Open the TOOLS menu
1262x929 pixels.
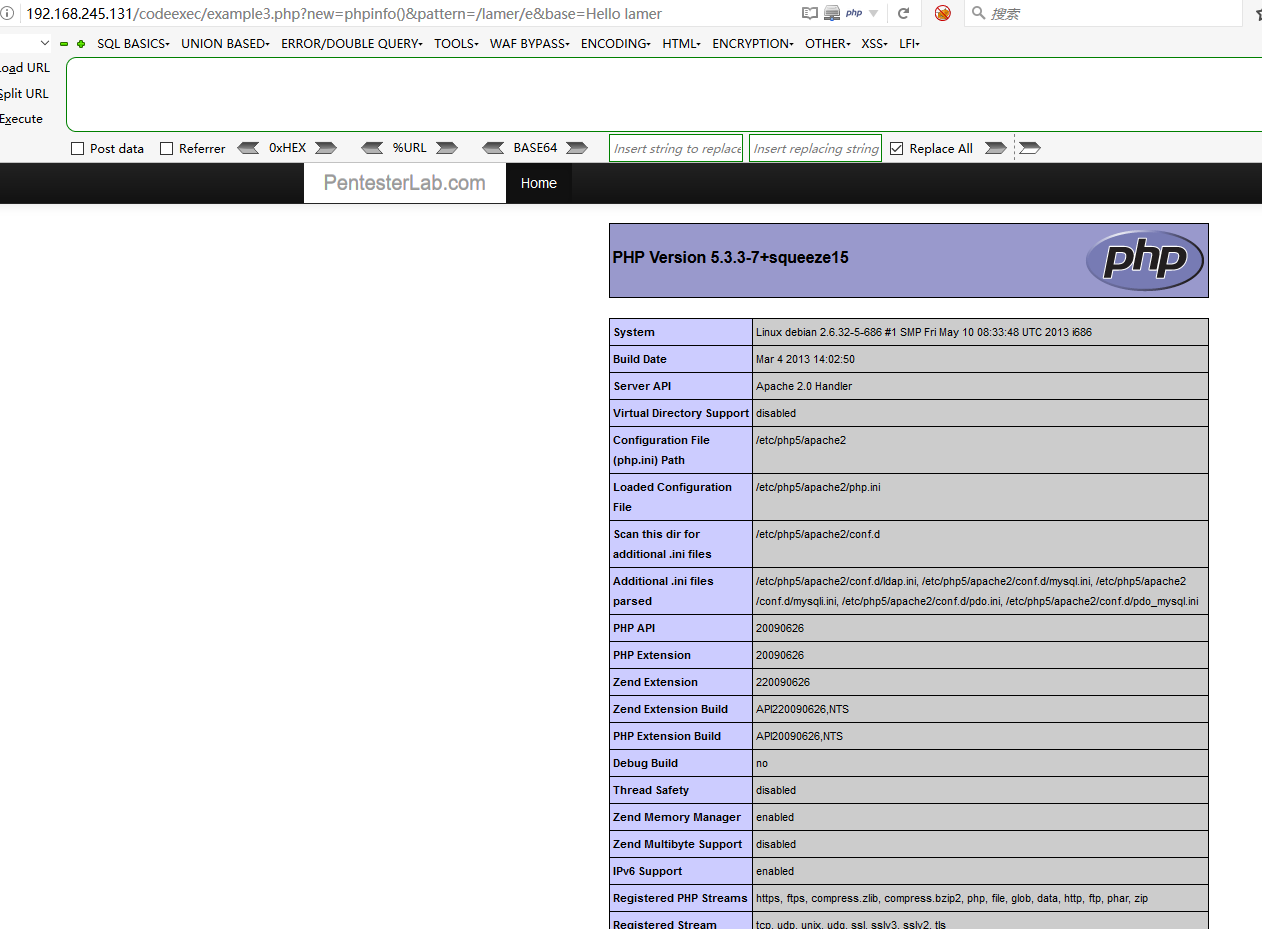tap(456, 44)
